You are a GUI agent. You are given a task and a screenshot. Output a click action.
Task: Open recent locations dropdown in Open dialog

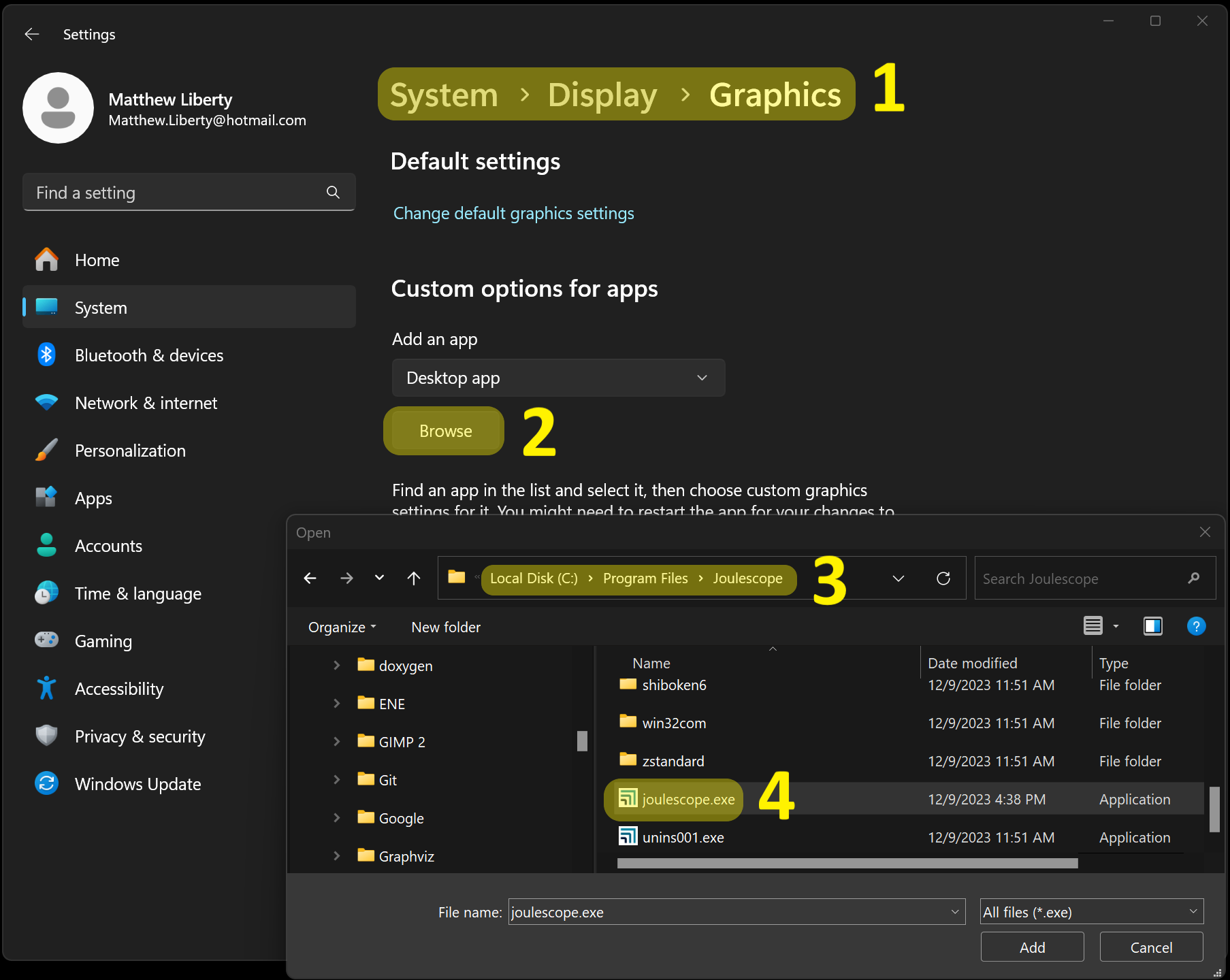379,578
